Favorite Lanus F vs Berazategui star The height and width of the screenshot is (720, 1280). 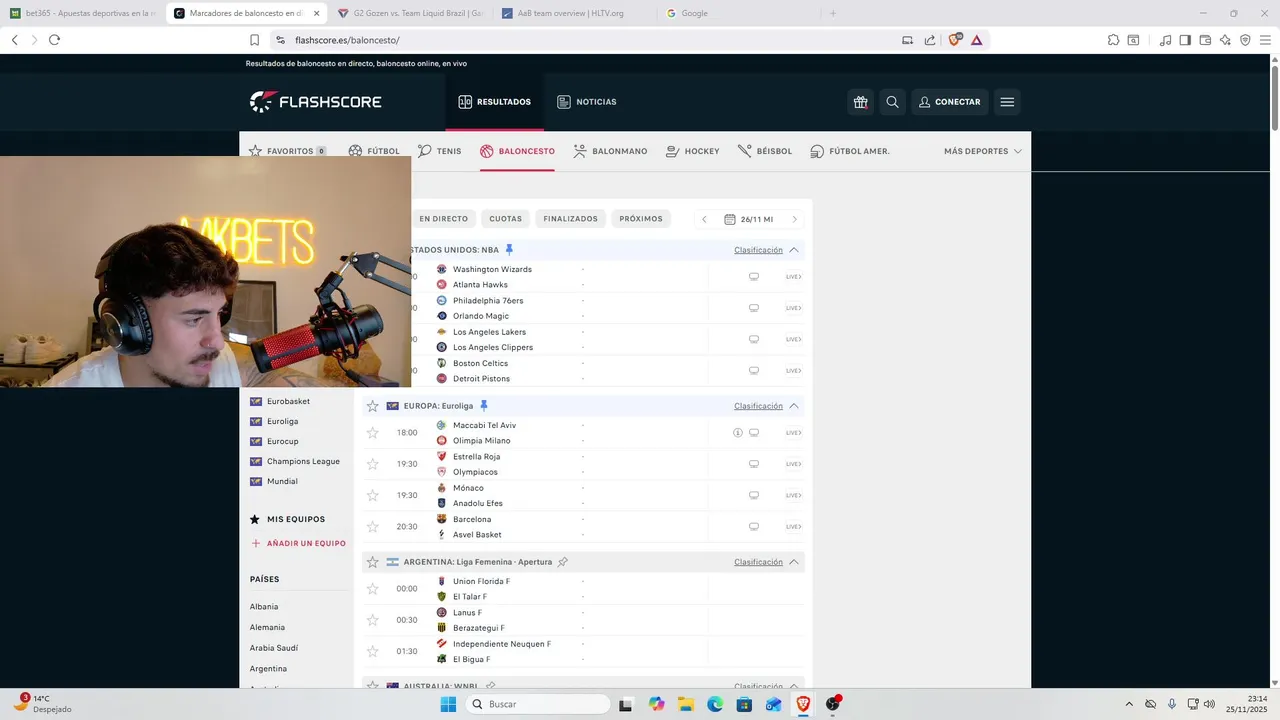point(373,620)
